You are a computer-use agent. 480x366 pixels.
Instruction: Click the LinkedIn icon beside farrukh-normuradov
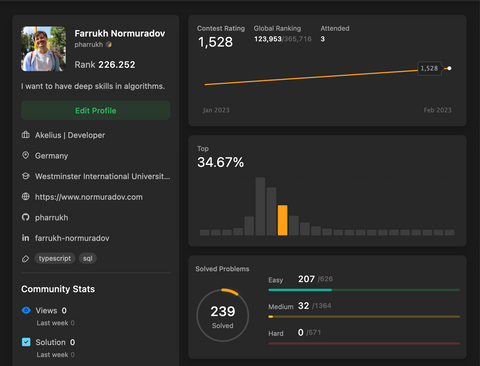[26, 238]
